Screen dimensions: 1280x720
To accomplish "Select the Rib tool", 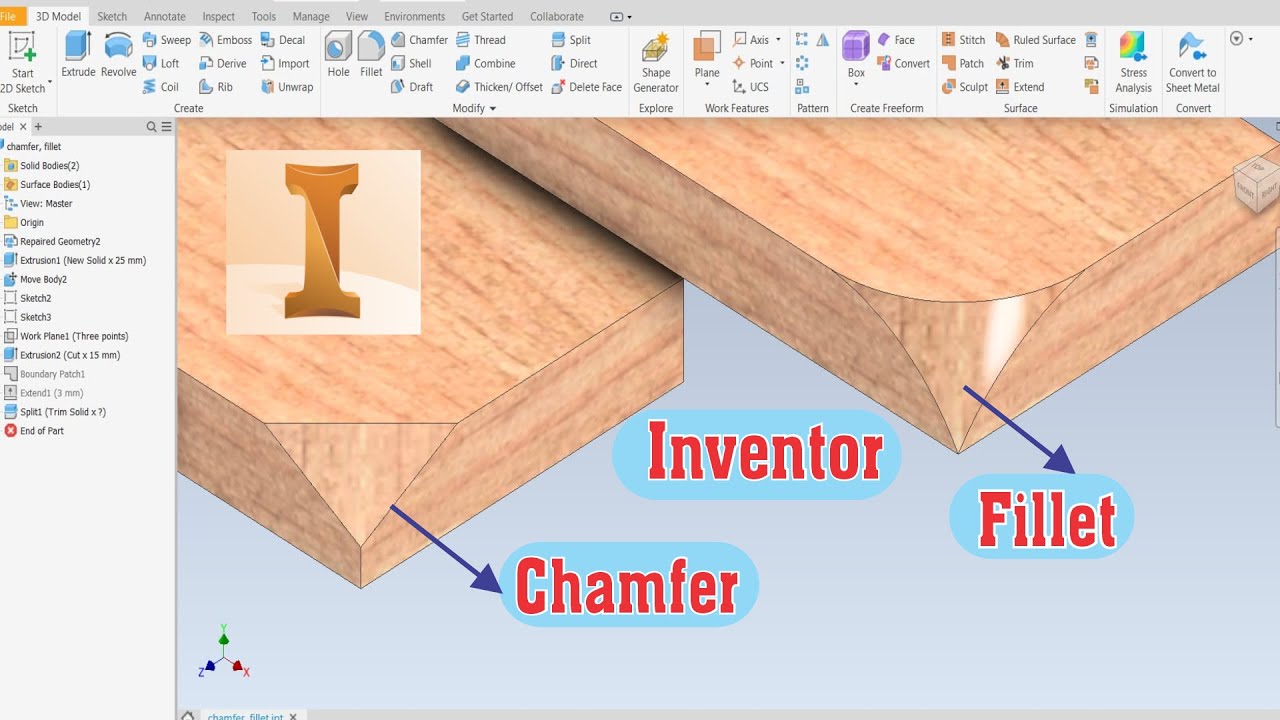I will (216, 87).
